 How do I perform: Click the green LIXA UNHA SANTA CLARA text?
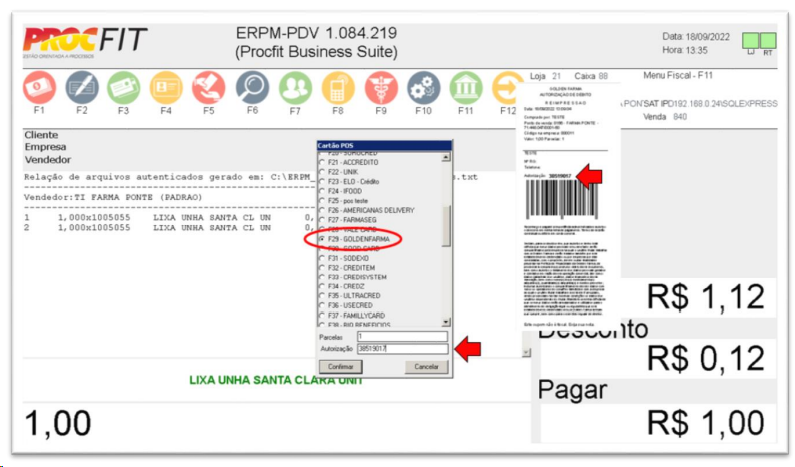pyautogui.click(x=276, y=380)
